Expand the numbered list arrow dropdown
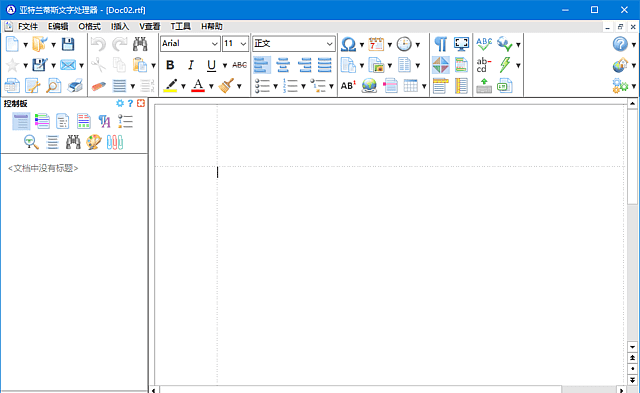This screenshot has height=393, width=640. [x=303, y=87]
